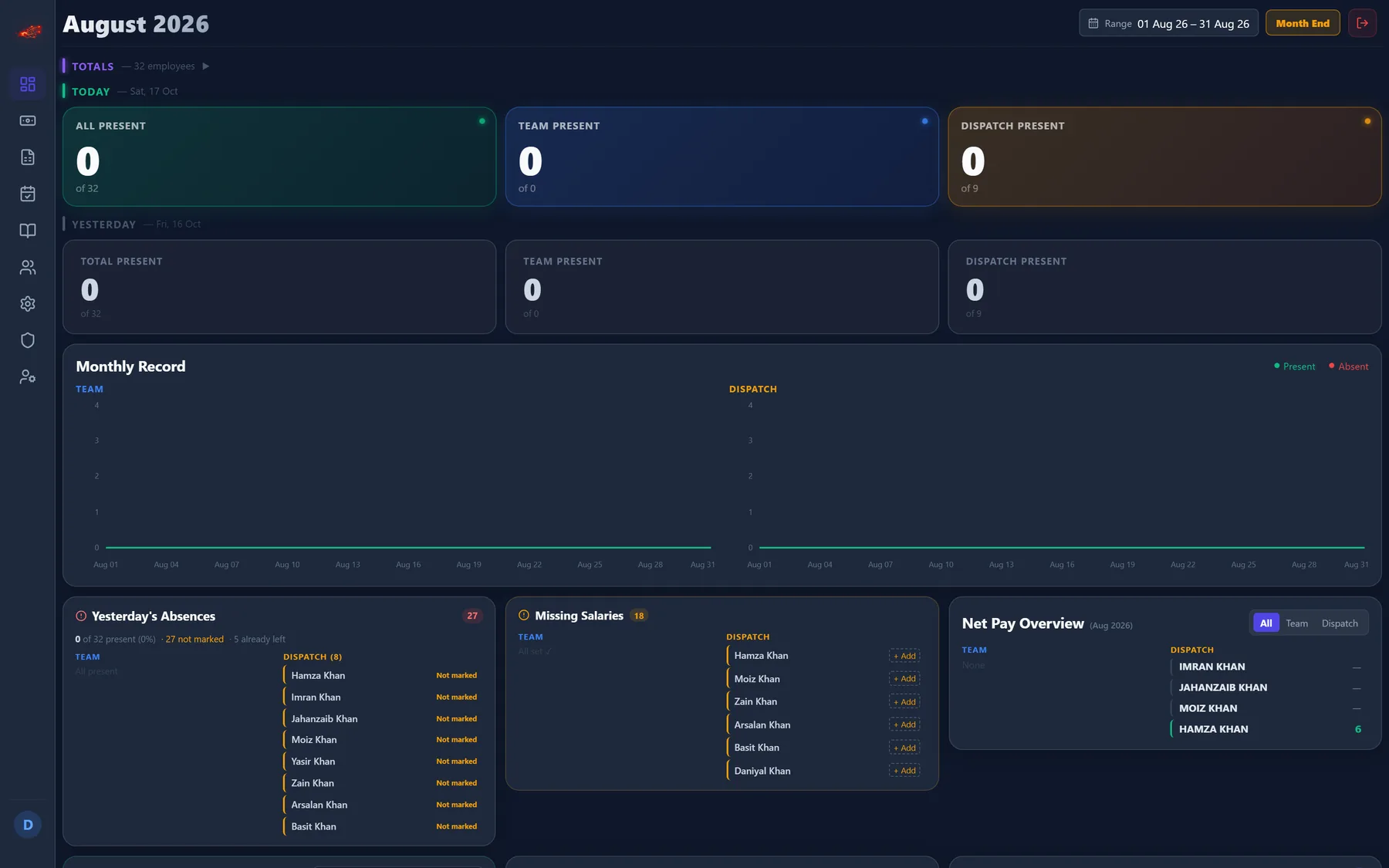
Task: Click the clock icon beside Yesterday's Absences
Action: (x=81, y=616)
